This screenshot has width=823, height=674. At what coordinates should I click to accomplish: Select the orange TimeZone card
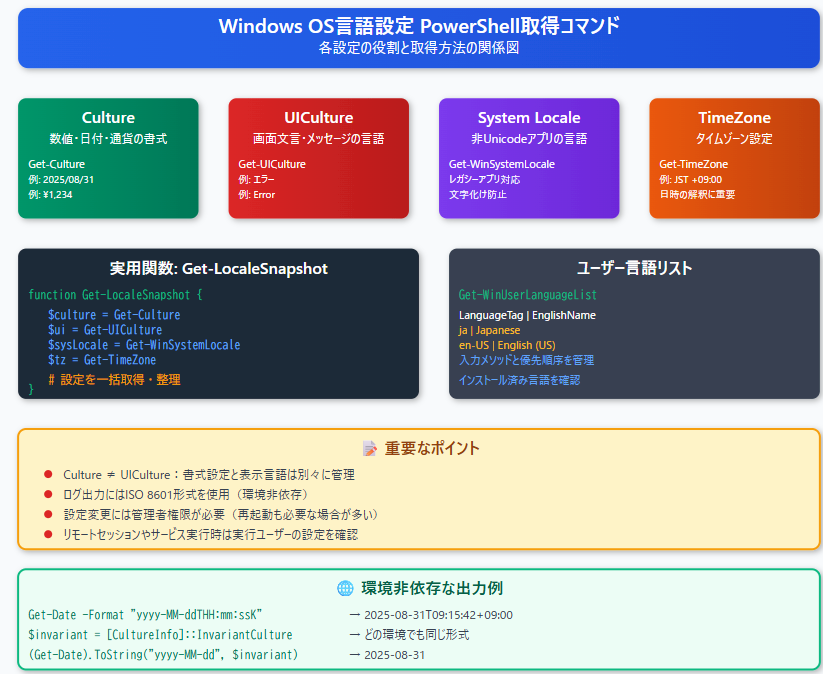coord(734,157)
